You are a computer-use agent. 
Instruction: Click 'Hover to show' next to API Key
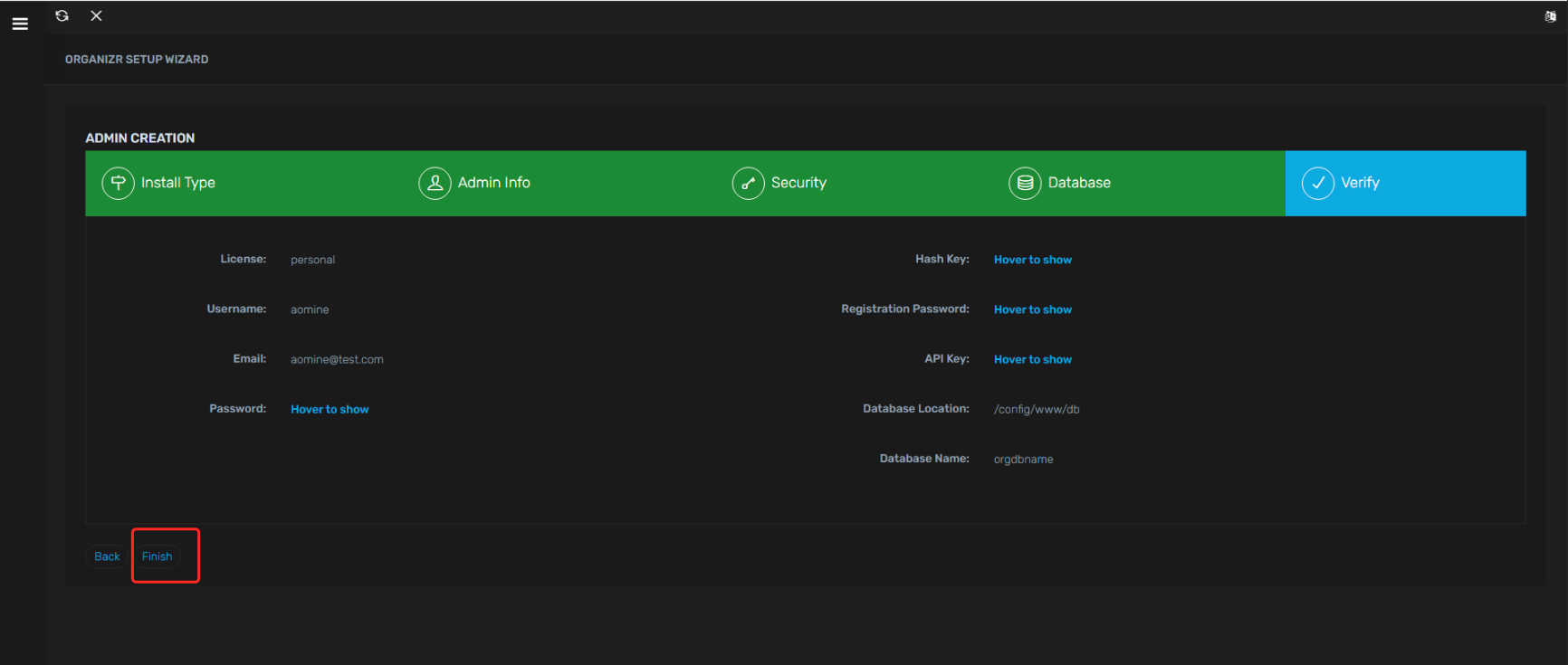click(x=1033, y=359)
